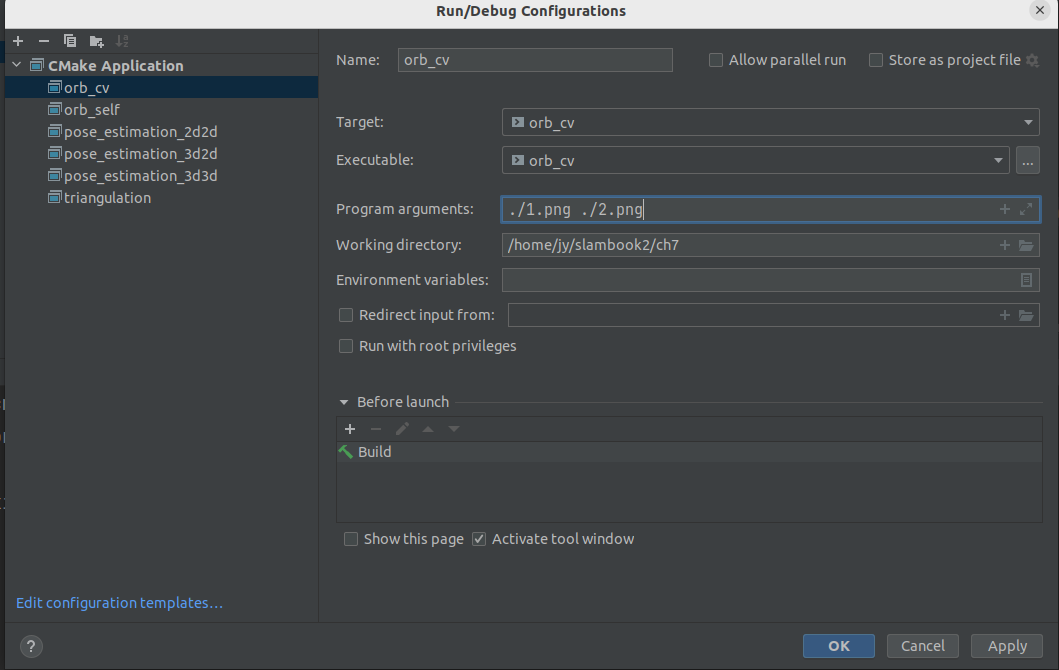1059x670 pixels.
Task: Create a new configuration folder
Action: click(x=97, y=41)
